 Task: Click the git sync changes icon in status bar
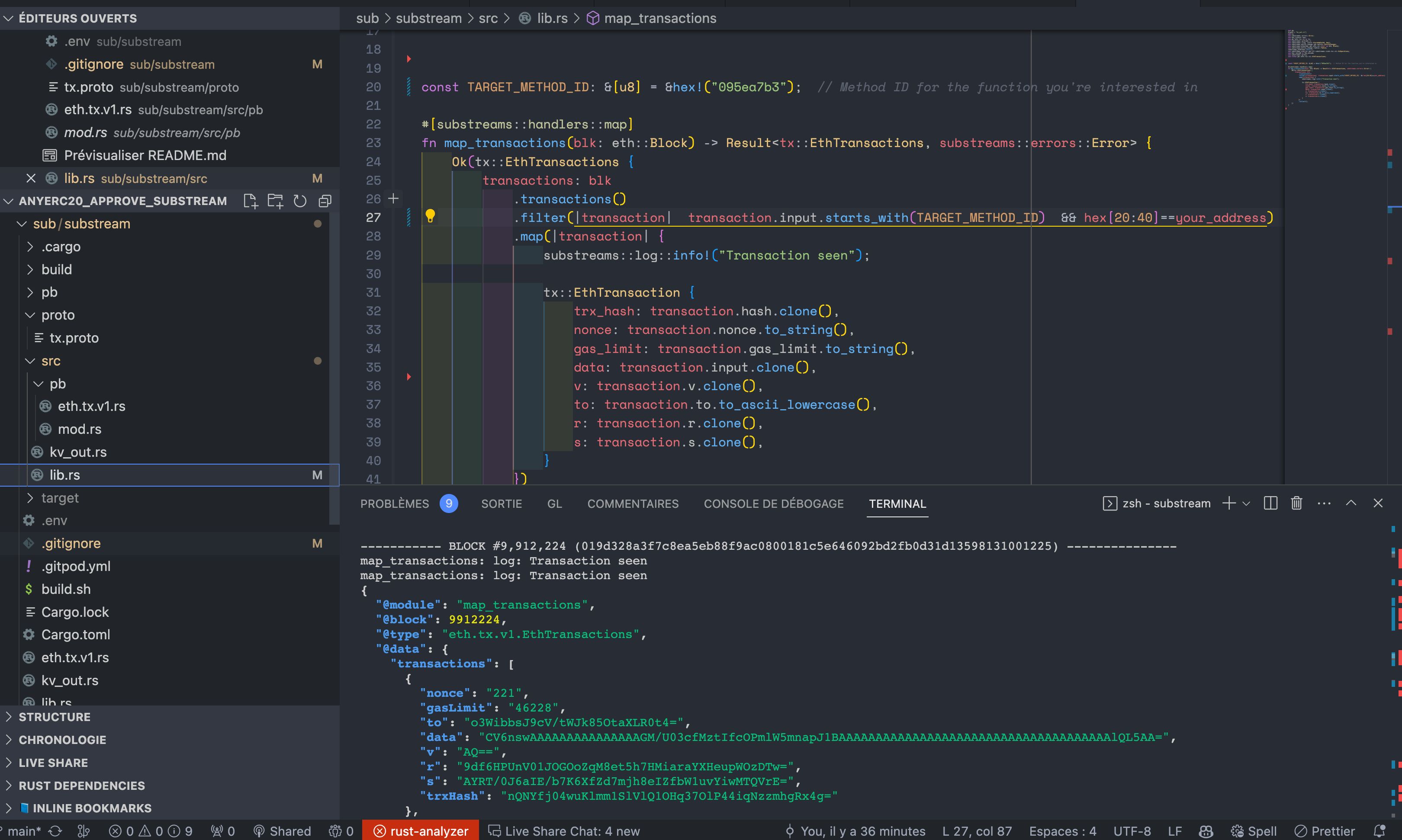pyautogui.click(x=55, y=831)
